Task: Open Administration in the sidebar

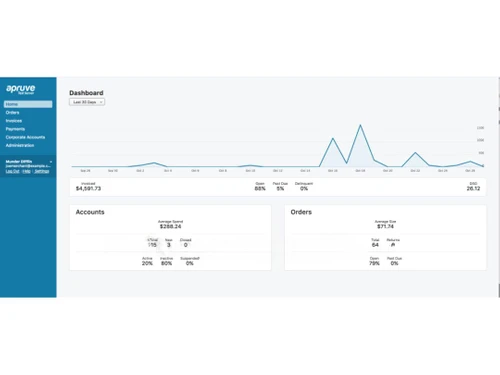Action: click(x=20, y=145)
